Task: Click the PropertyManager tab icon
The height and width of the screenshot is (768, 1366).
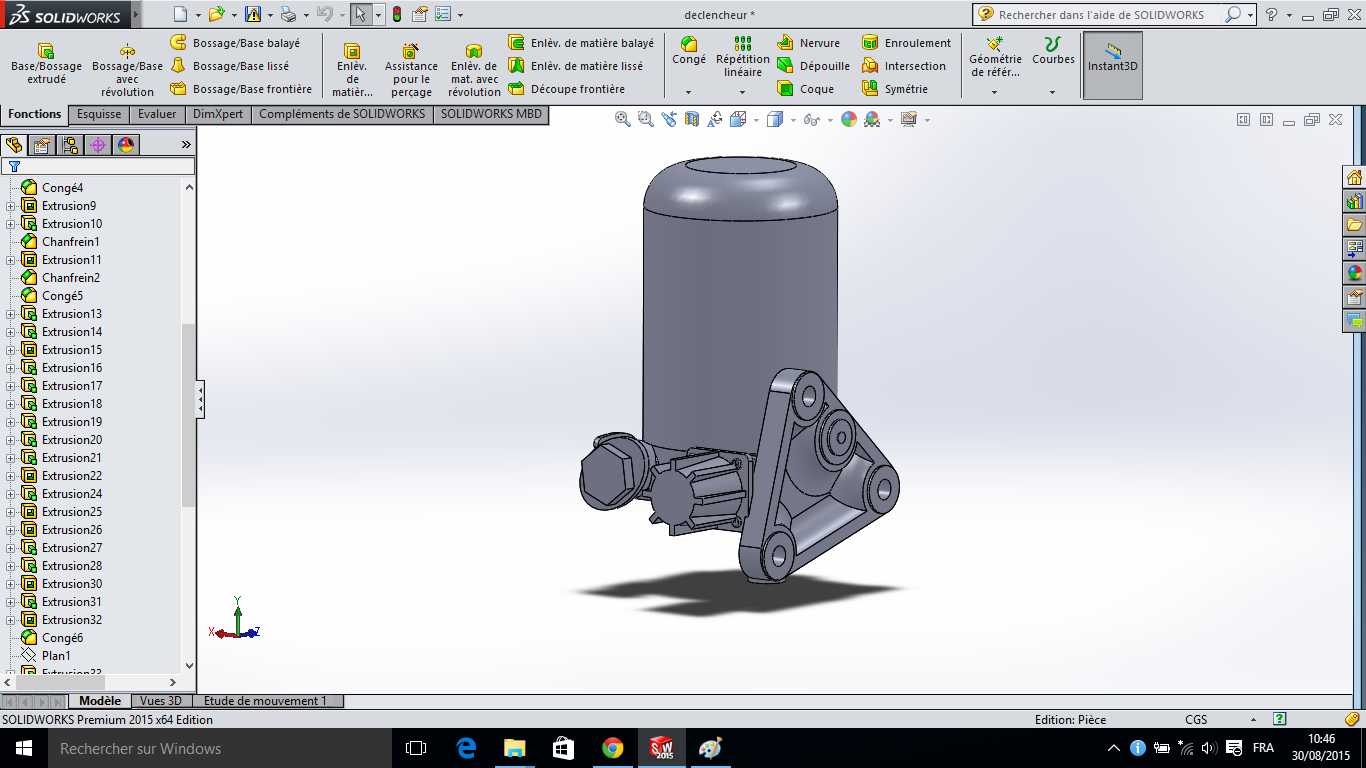Action: click(x=42, y=145)
